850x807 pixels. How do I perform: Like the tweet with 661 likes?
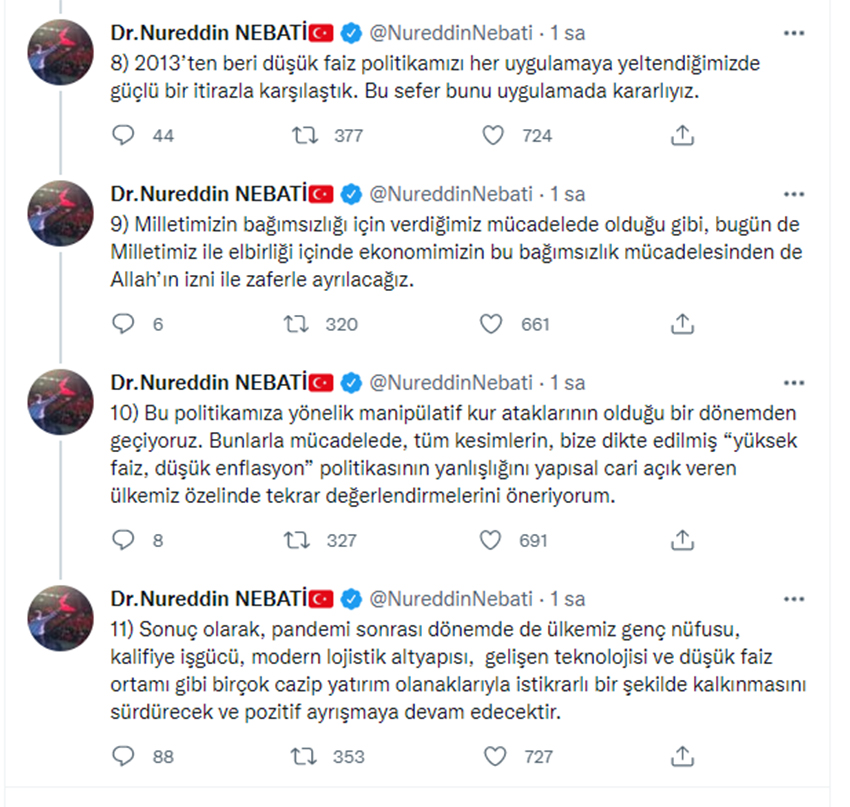(491, 324)
